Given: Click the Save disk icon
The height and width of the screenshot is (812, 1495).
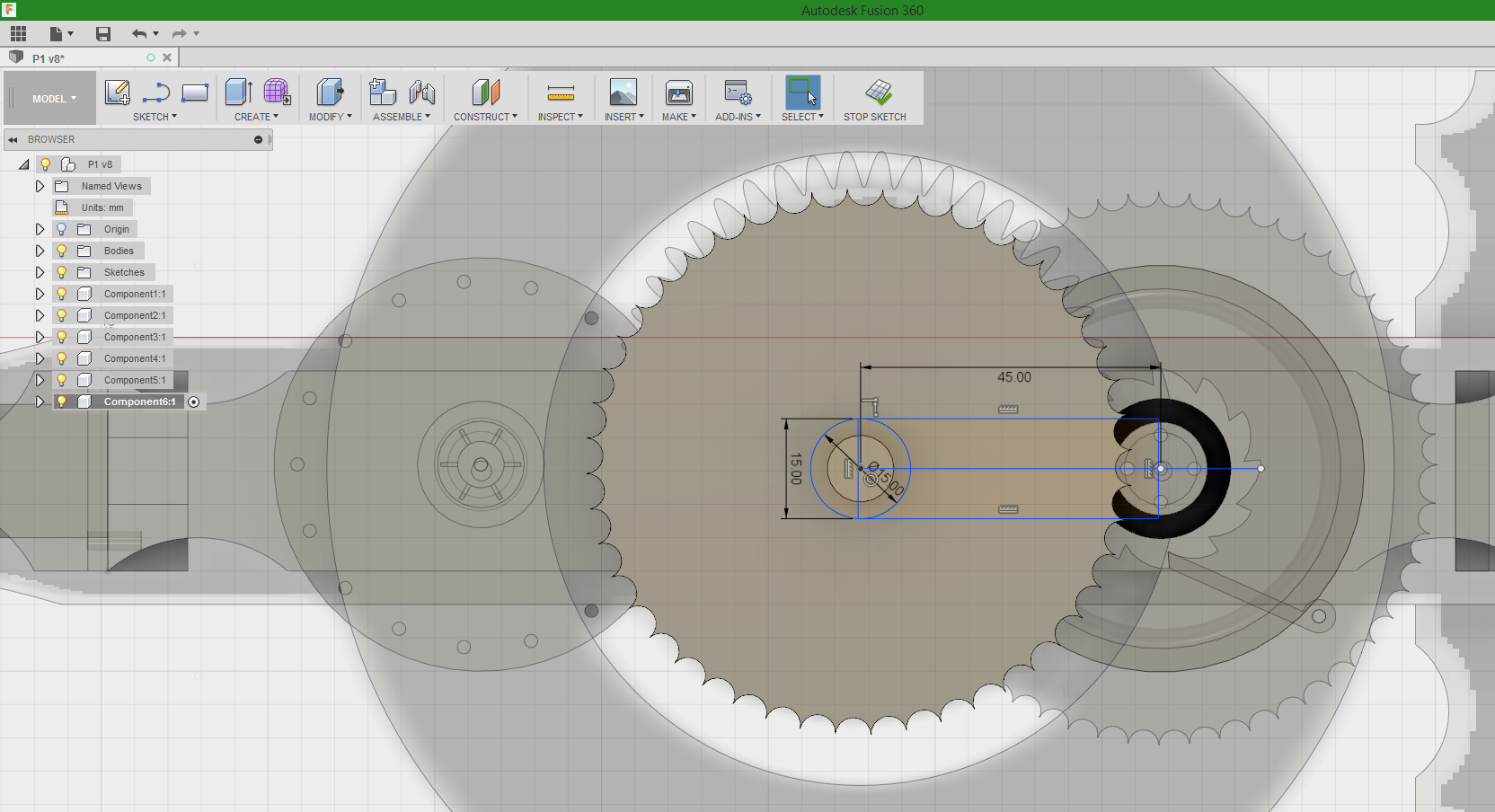Looking at the screenshot, I should coord(103,34).
